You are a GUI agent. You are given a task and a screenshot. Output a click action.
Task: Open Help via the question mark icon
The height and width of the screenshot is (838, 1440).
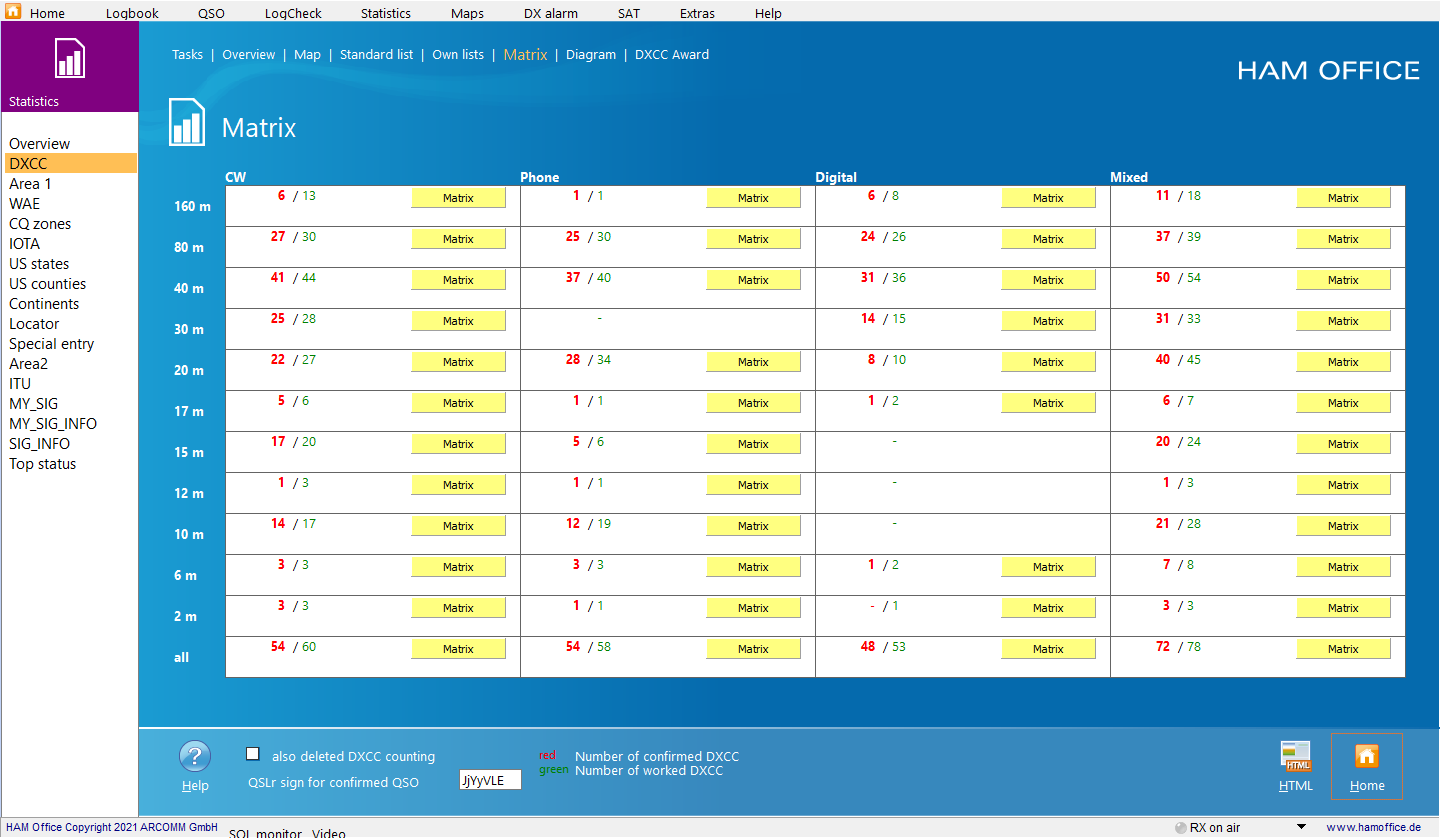(195, 757)
